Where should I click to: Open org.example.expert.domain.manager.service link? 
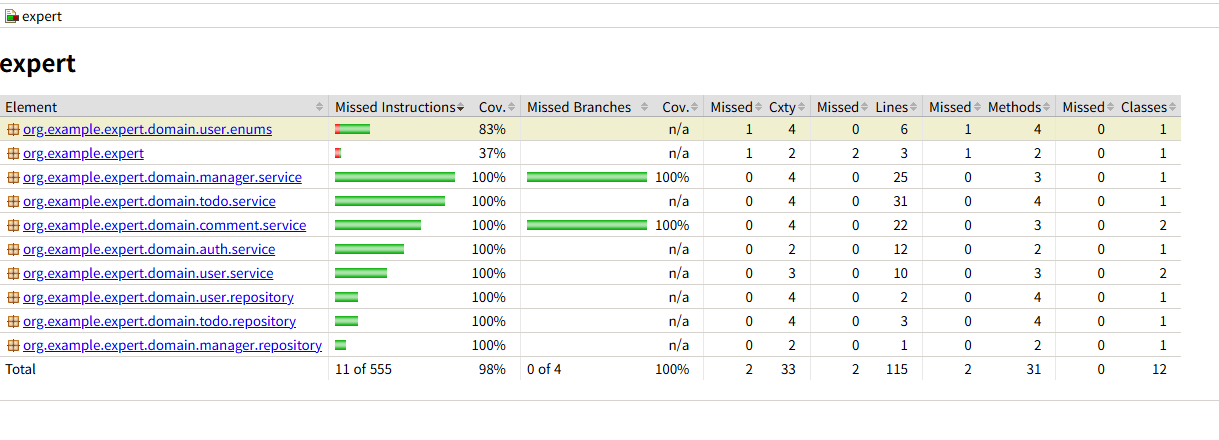162,177
